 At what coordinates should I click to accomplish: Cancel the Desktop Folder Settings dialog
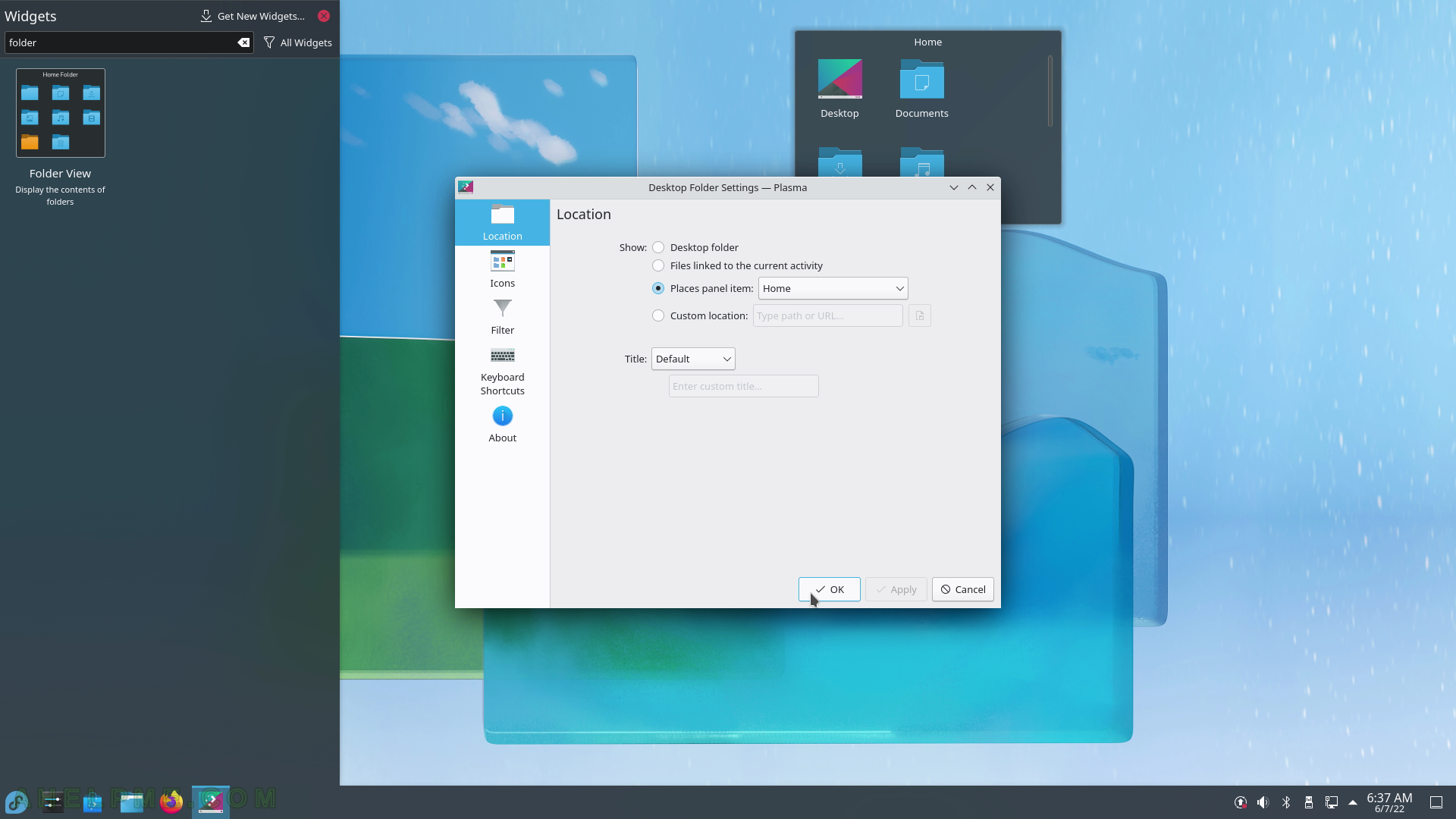(962, 589)
